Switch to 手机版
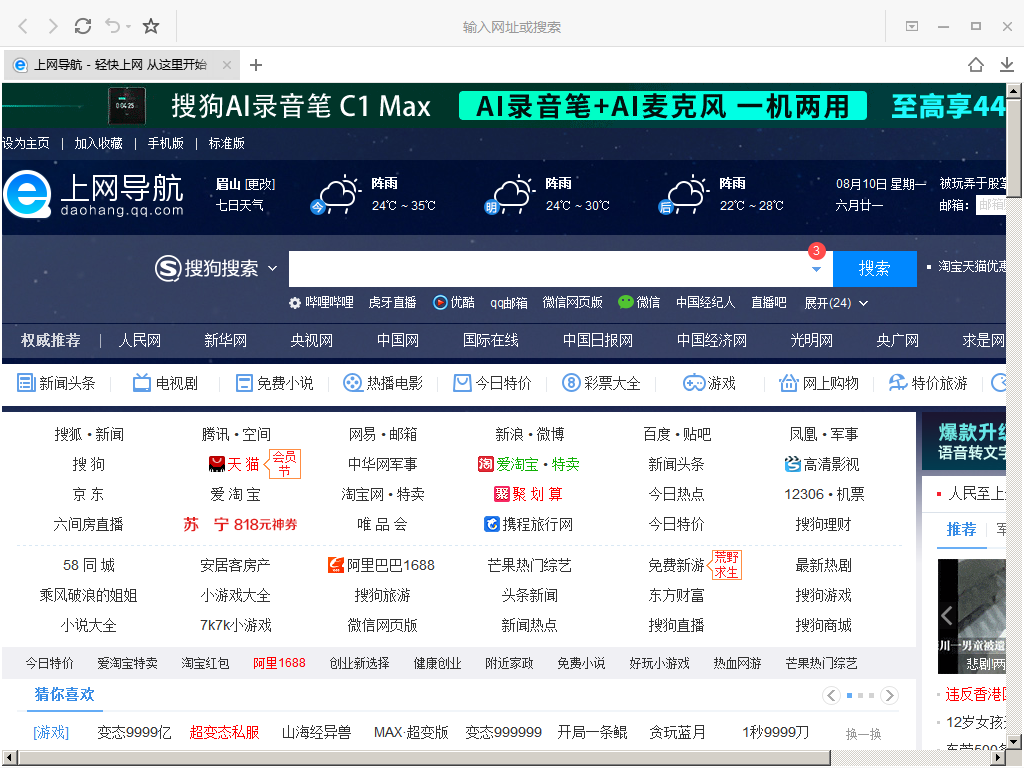This screenshot has height=768, width=1024. pyautogui.click(x=165, y=144)
